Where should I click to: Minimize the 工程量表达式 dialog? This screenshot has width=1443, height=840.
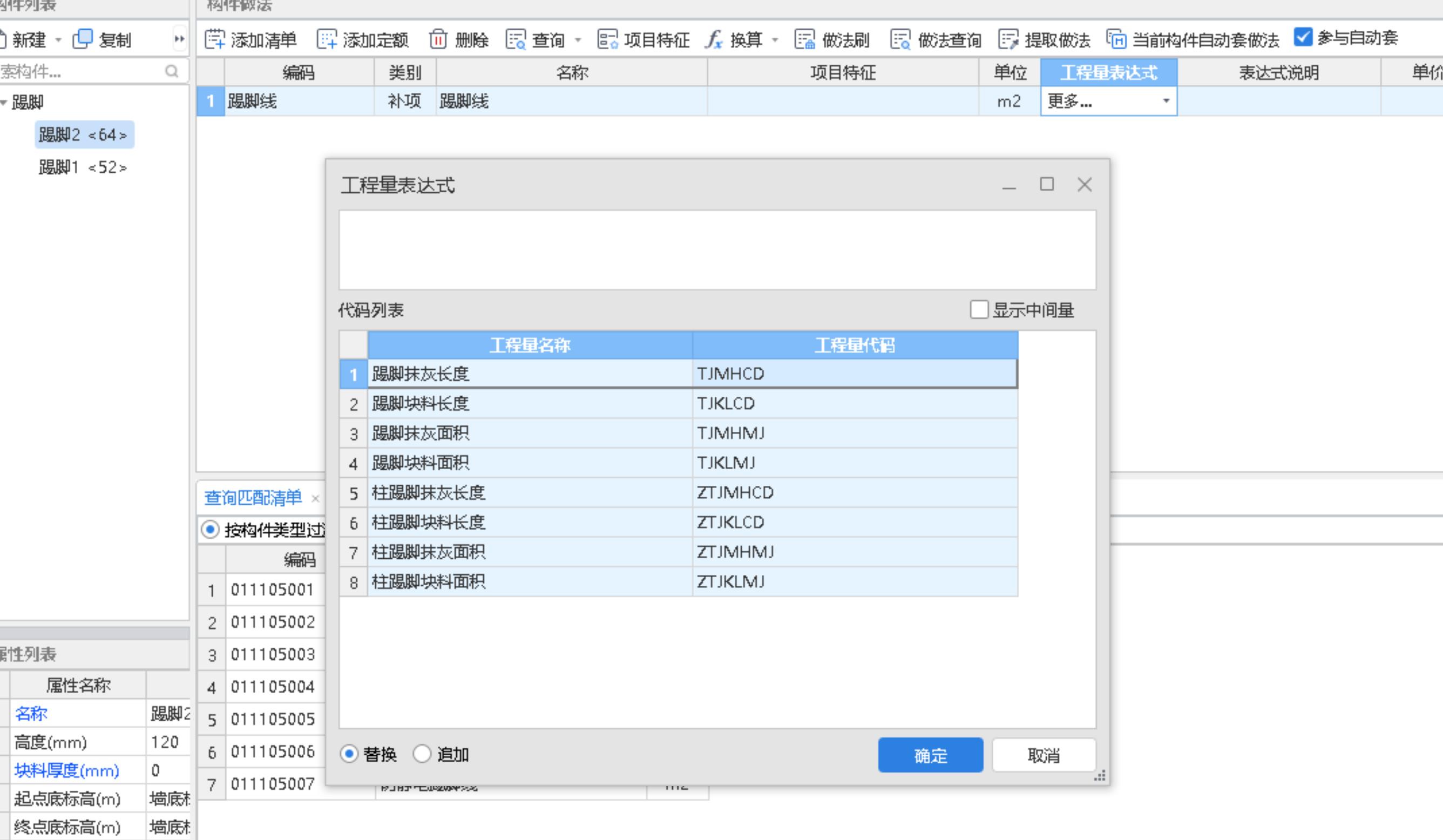(x=1009, y=187)
